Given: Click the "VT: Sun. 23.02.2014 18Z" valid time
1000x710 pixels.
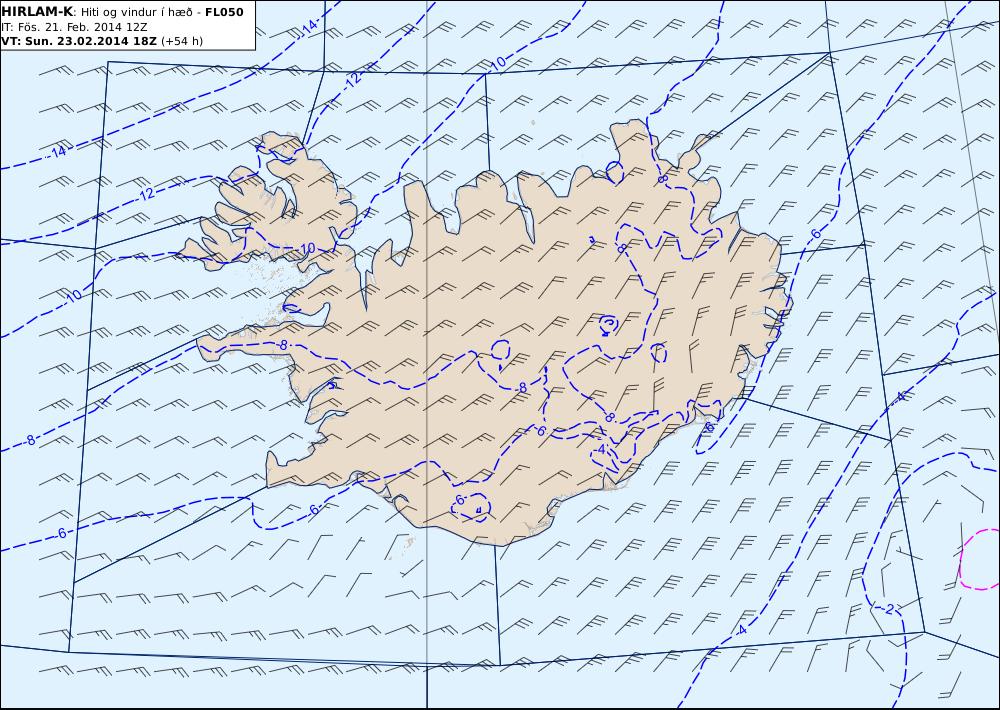Looking at the screenshot, I should pos(79,41).
